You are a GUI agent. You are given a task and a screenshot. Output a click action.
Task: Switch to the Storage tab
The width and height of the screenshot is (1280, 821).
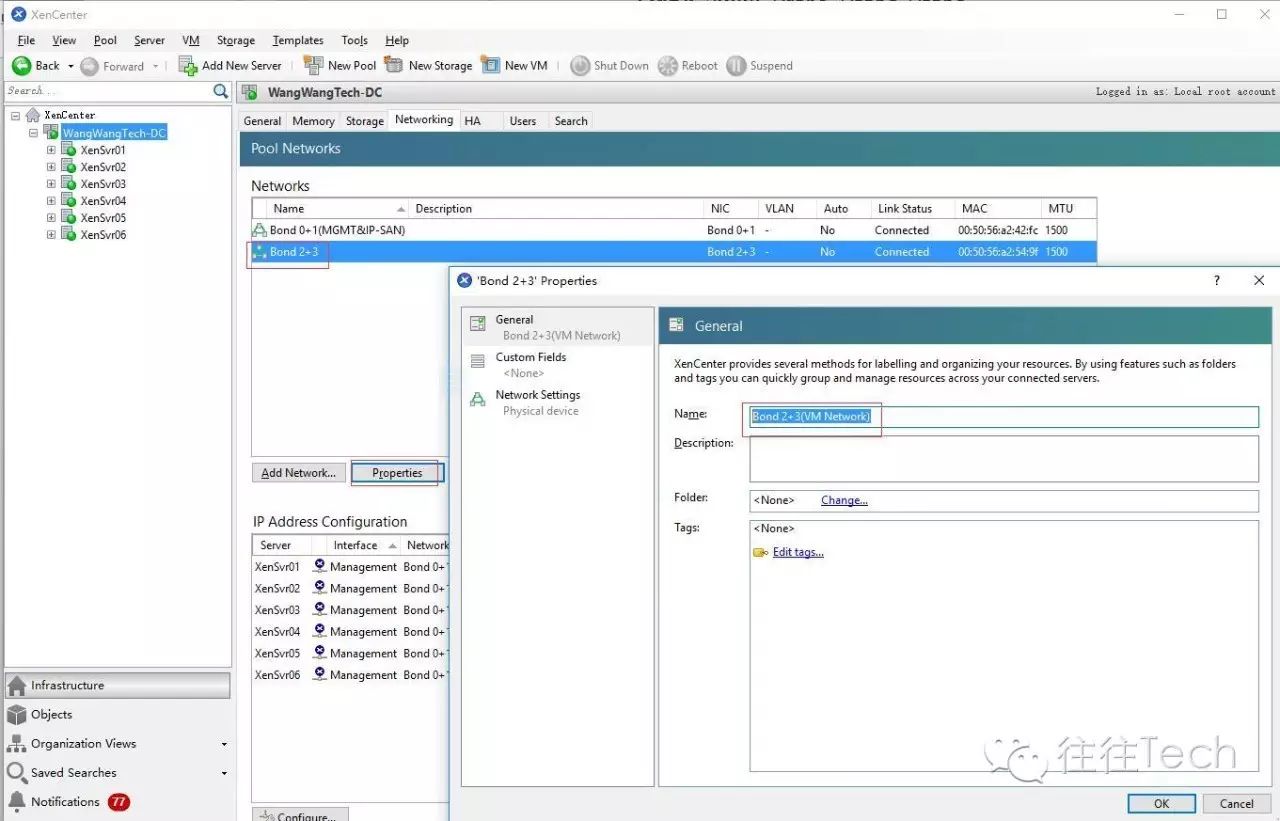365,121
